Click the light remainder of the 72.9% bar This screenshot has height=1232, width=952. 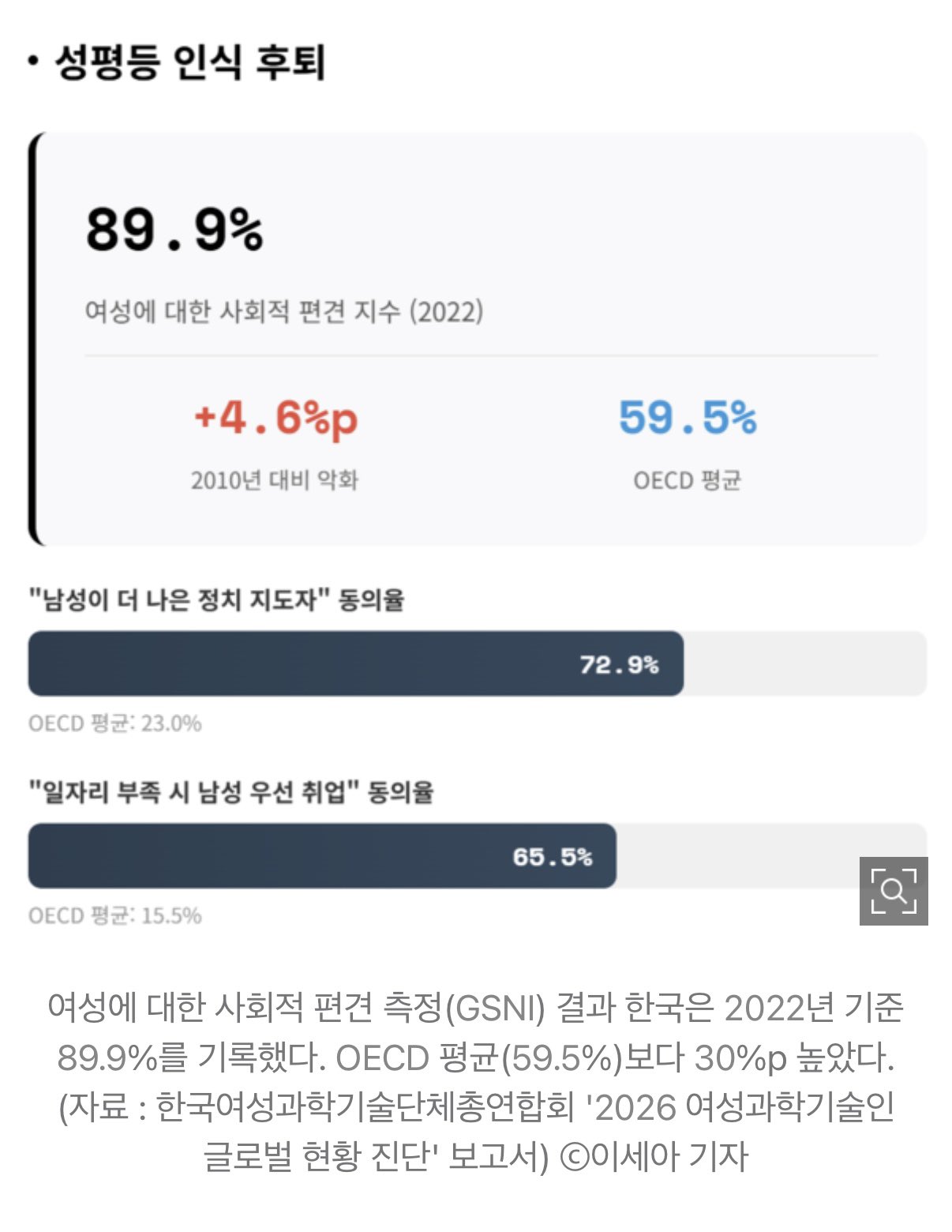805,663
